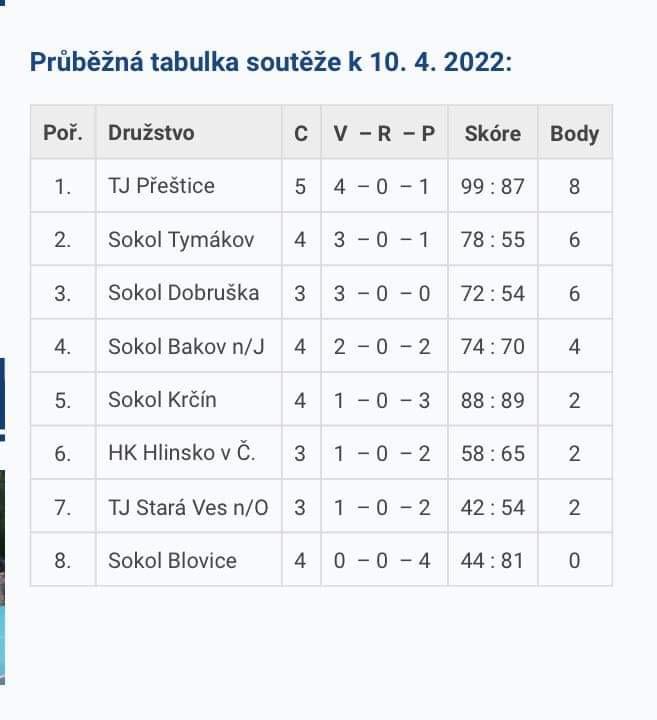Screen dimensions: 657x720
Task: Select the Sokol Tymákov team cell
Action: click(181, 239)
